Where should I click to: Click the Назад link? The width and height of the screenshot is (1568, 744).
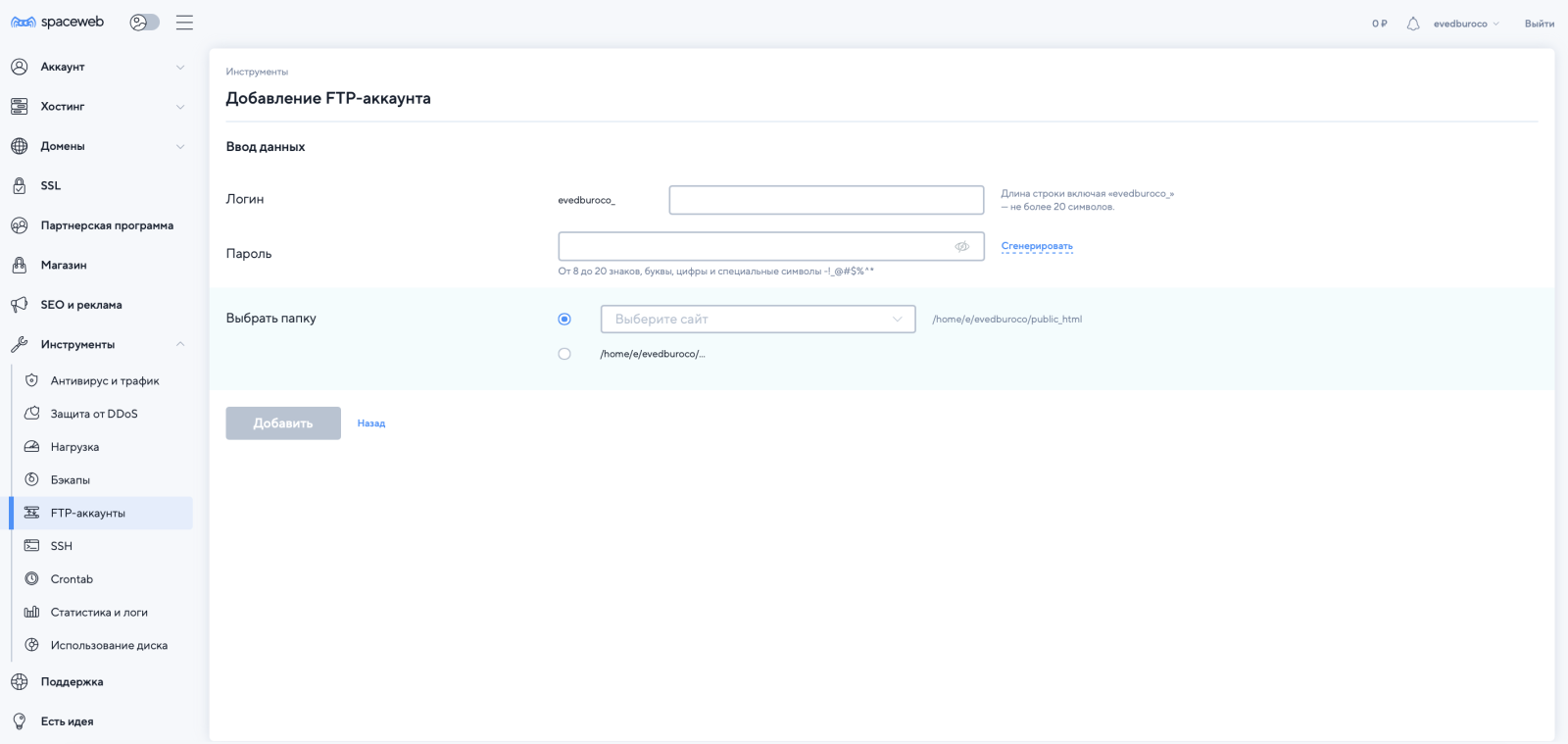pyautogui.click(x=371, y=423)
